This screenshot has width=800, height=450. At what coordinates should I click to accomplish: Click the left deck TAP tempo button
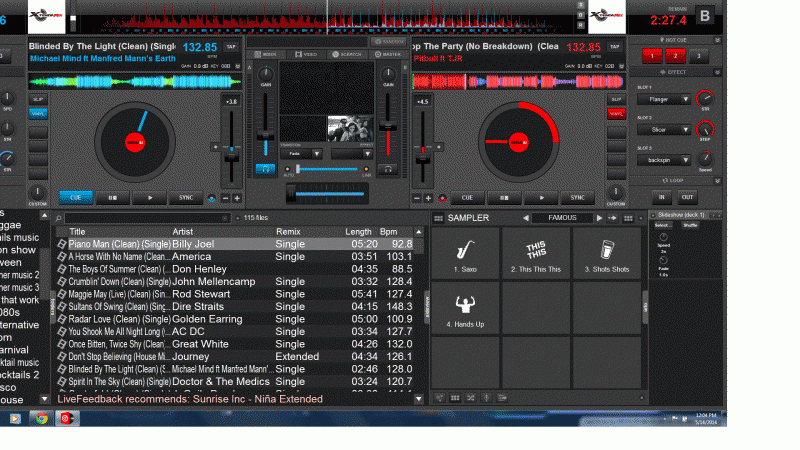pyautogui.click(x=231, y=46)
